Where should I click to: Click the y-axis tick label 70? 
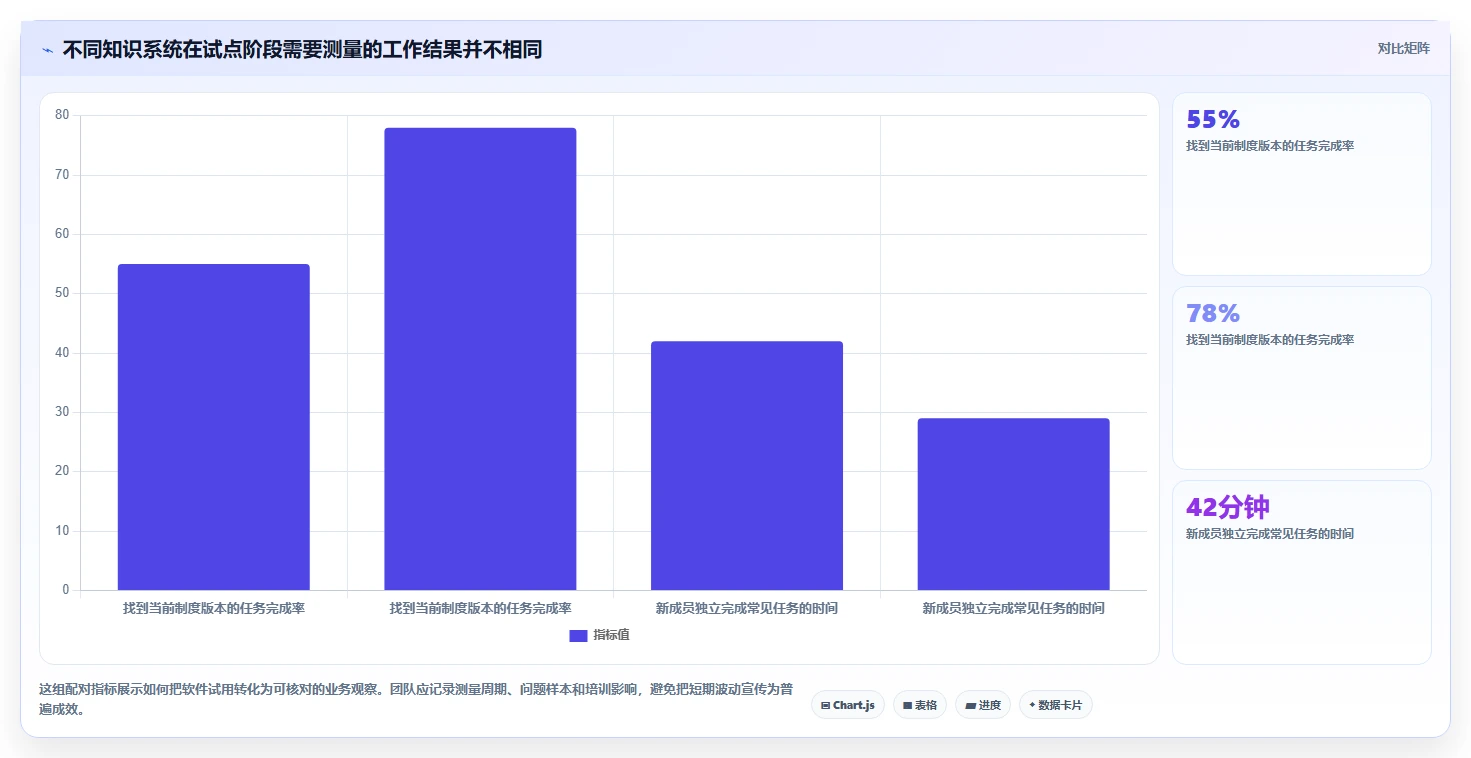pyautogui.click(x=63, y=174)
